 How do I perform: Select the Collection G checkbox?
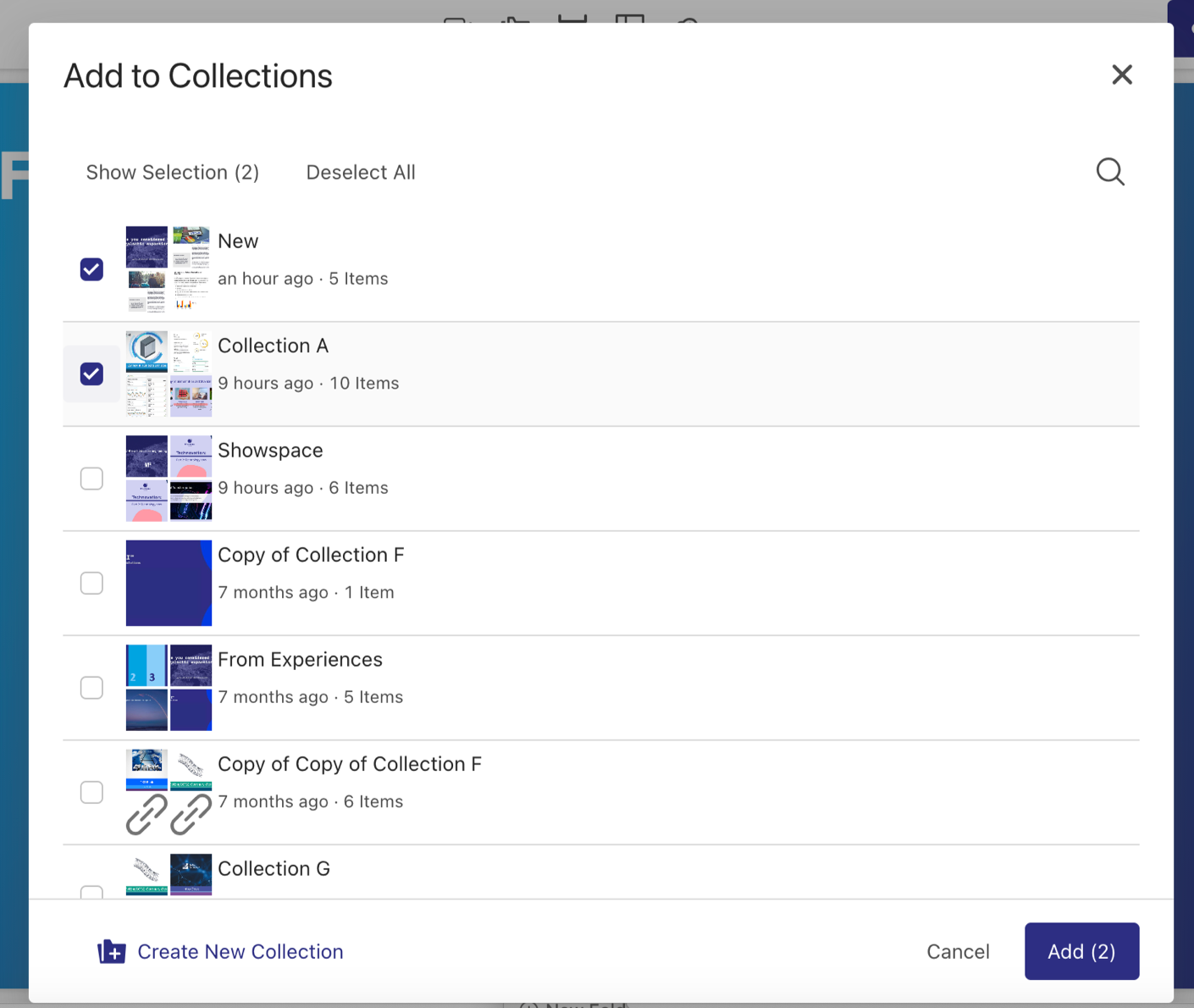[x=91, y=894]
